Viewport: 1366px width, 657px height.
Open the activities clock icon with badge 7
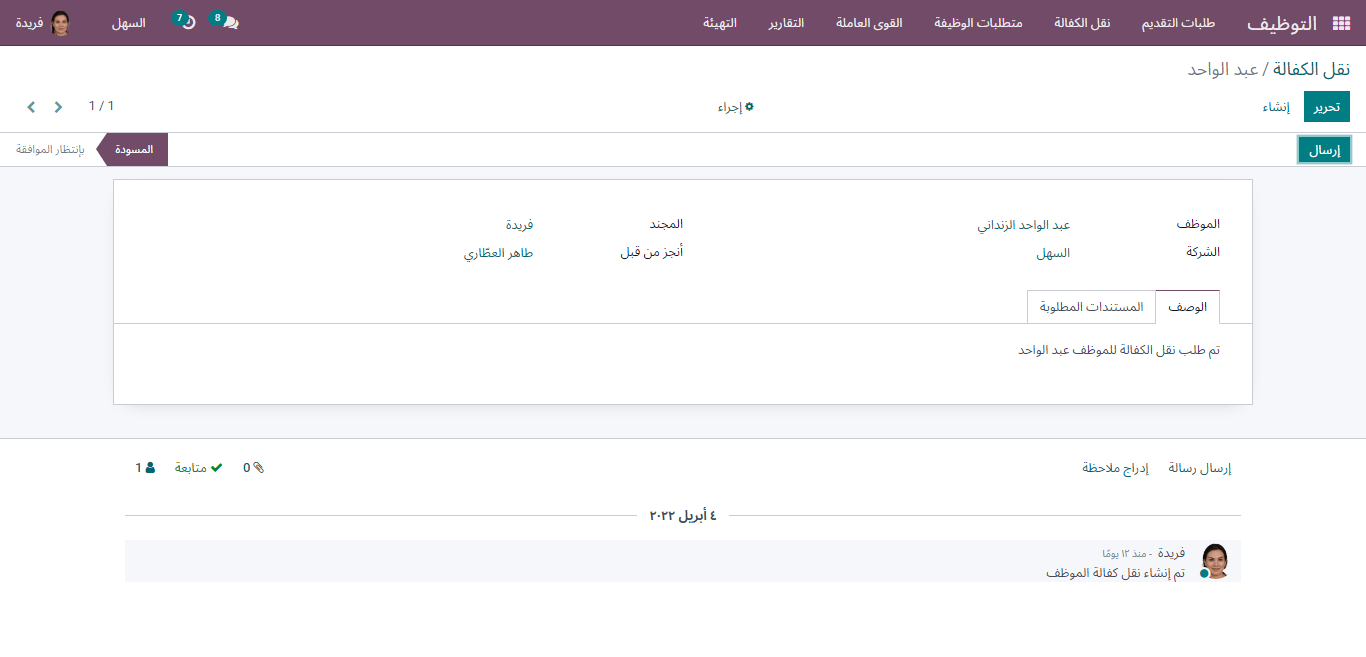click(189, 23)
